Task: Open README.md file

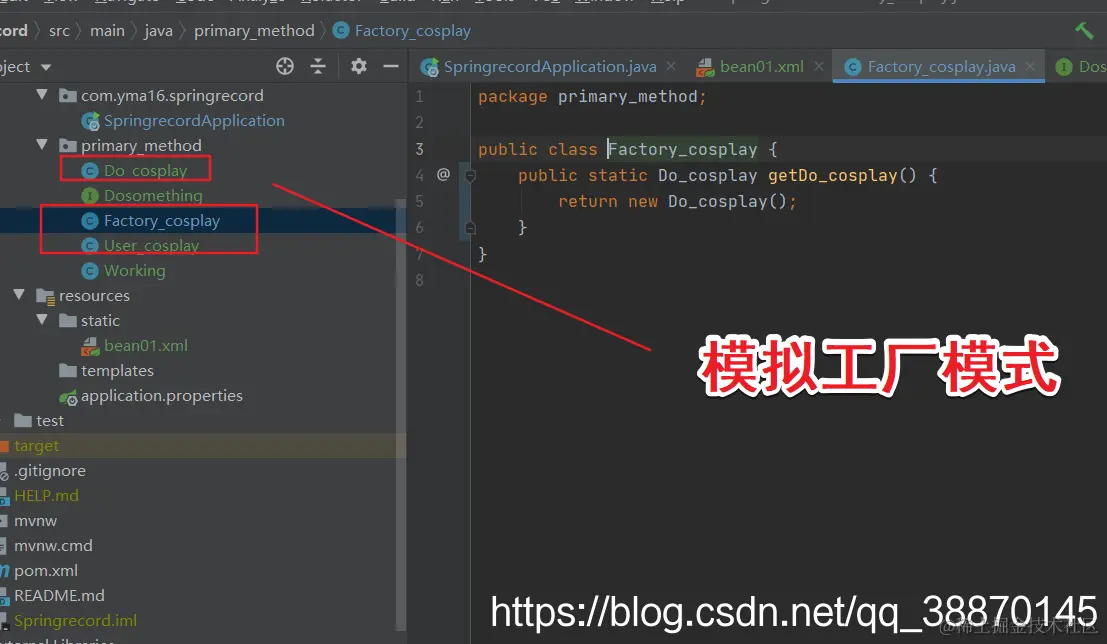Action: click(x=59, y=595)
